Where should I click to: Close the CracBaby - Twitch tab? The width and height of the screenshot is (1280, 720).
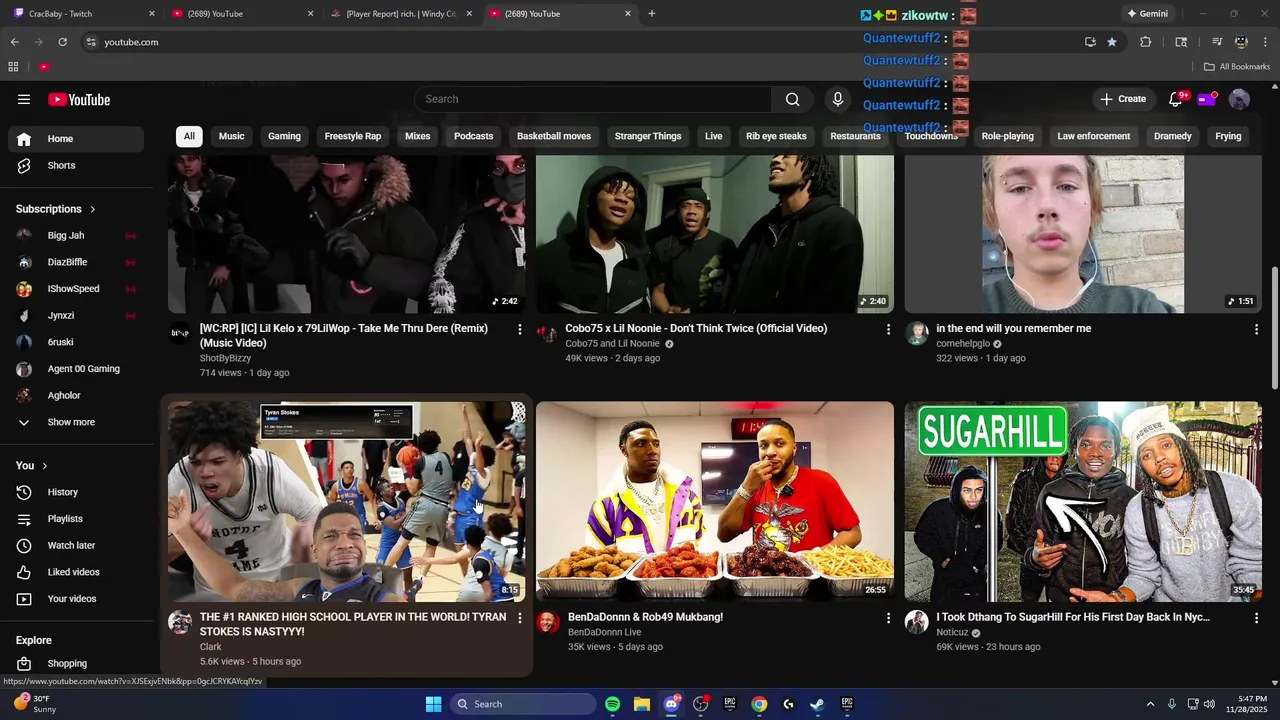[x=152, y=14]
